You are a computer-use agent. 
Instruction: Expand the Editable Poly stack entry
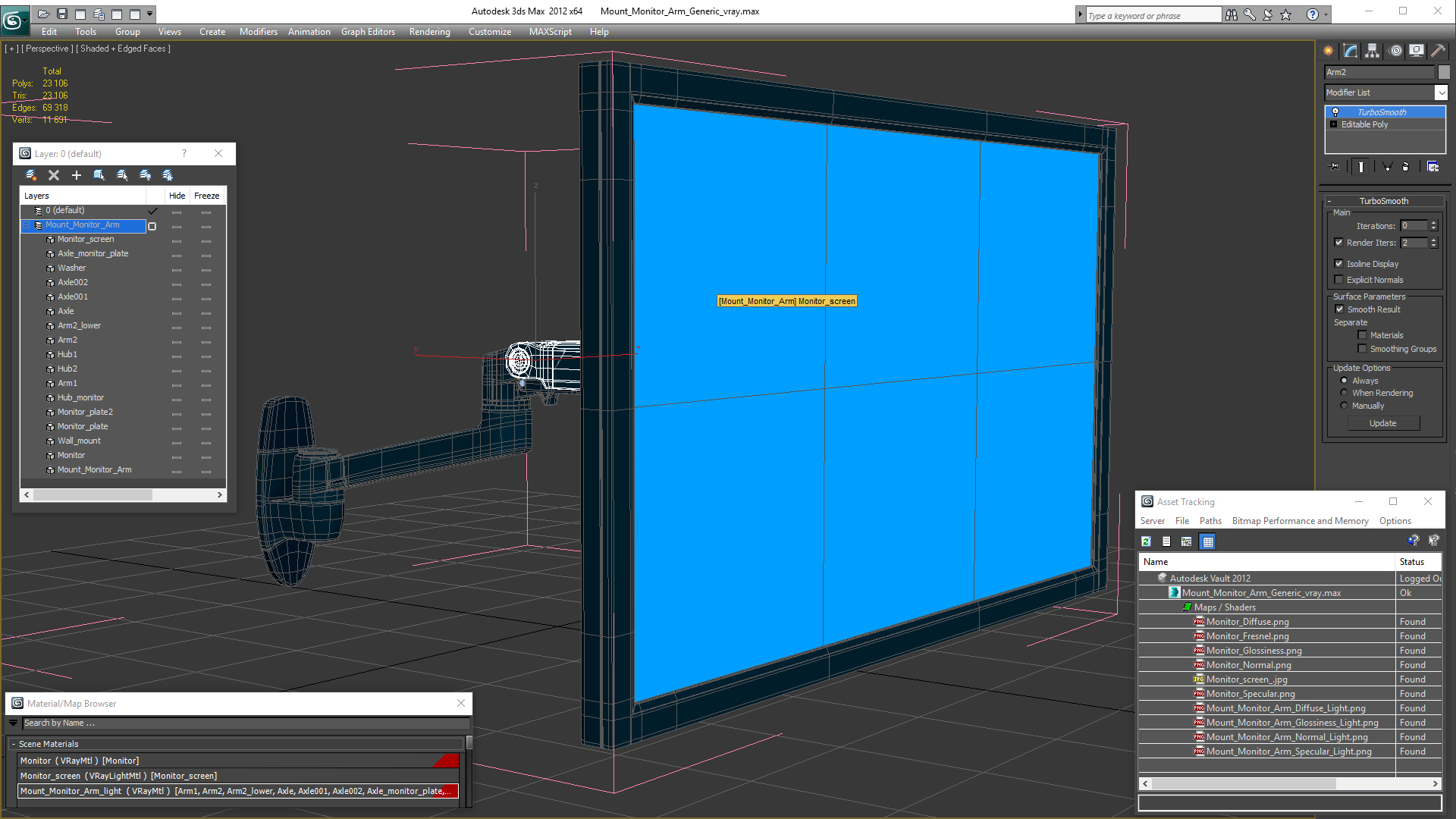point(1333,124)
